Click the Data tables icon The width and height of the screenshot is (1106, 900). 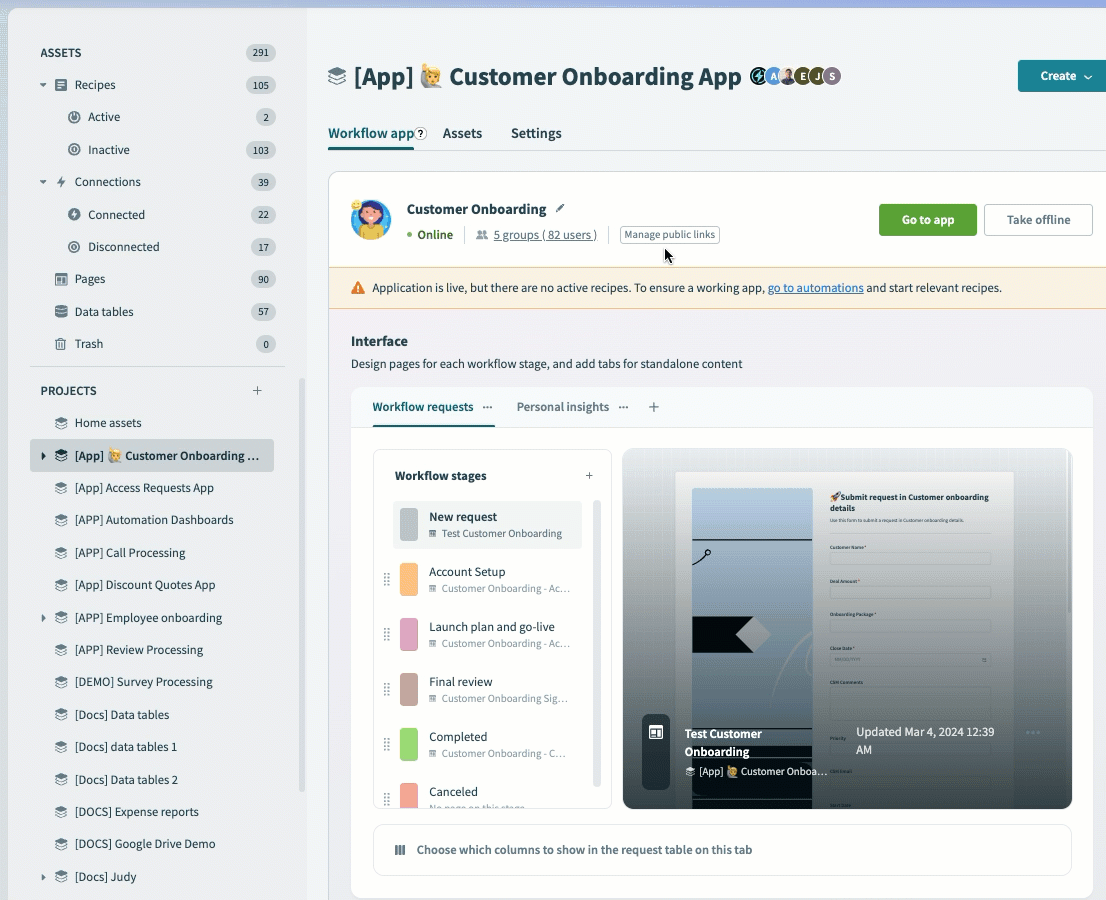[62, 311]
